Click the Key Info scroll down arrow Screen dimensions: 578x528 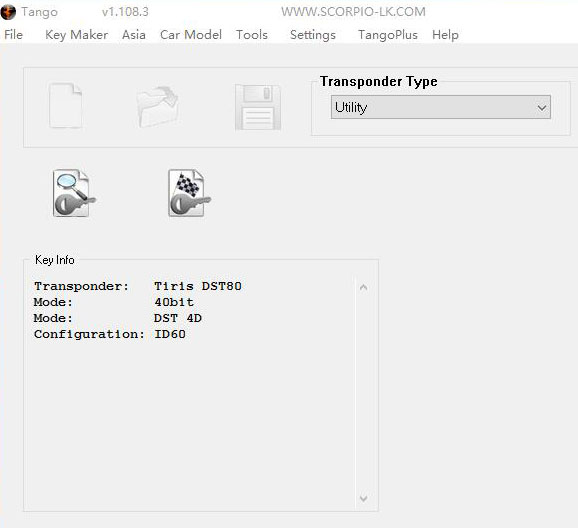(363, 499)
